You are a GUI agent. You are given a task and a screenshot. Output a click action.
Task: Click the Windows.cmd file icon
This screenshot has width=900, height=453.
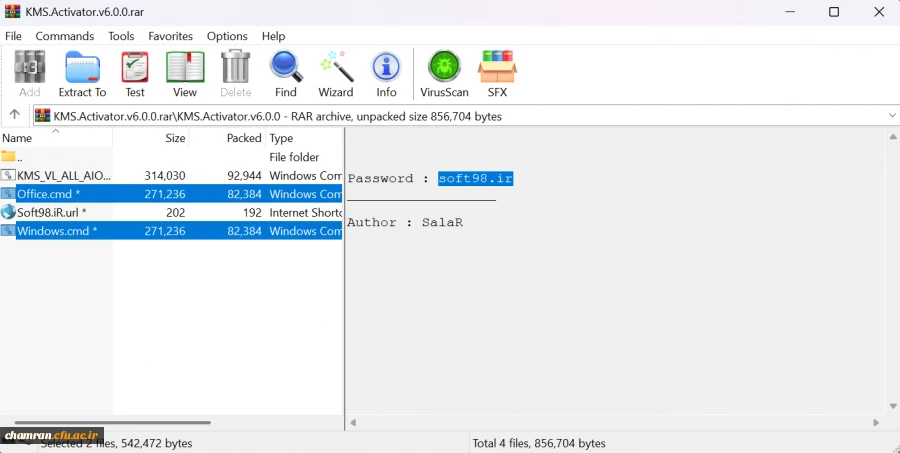8,230
